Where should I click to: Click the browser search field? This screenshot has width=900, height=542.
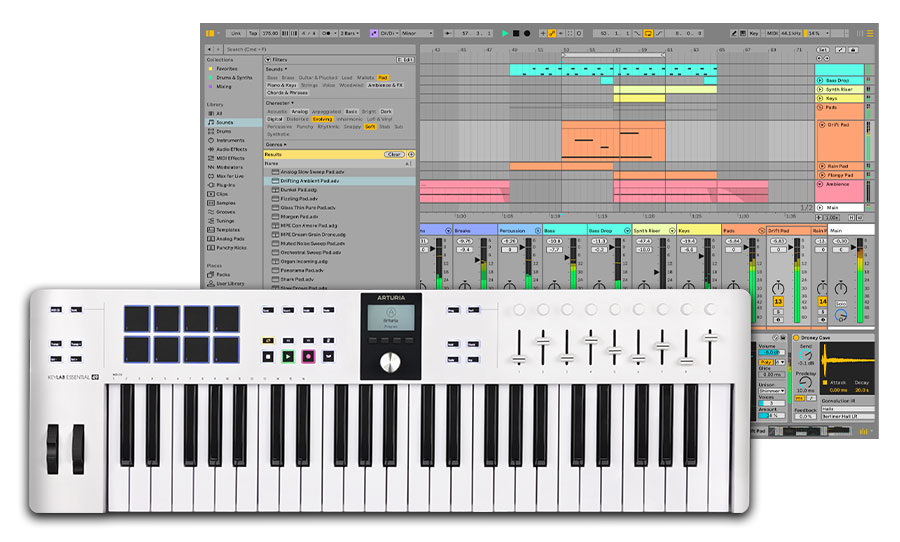(x=319, y=49)
